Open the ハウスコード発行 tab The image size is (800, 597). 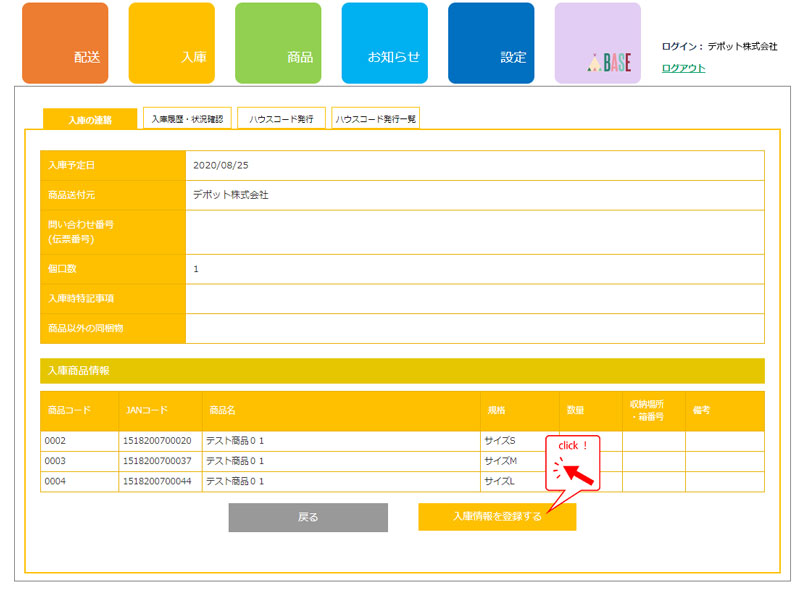[x=281, y=119]
